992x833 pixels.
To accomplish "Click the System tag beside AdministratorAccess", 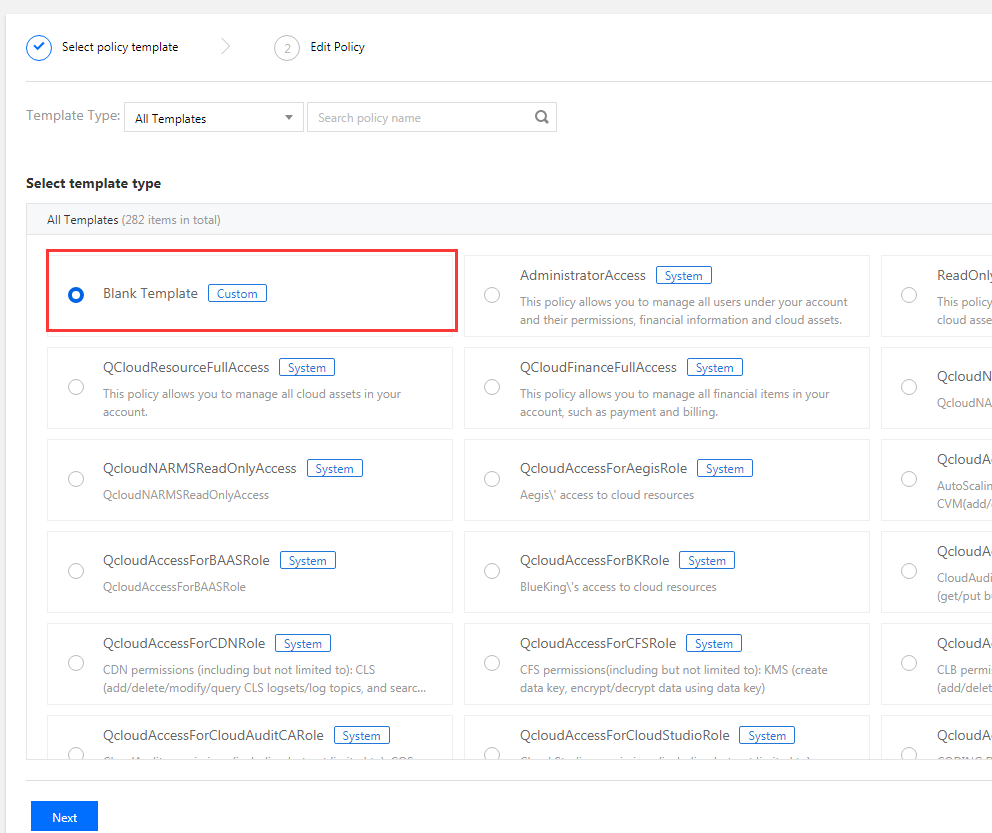I will (x=683, y=275).
